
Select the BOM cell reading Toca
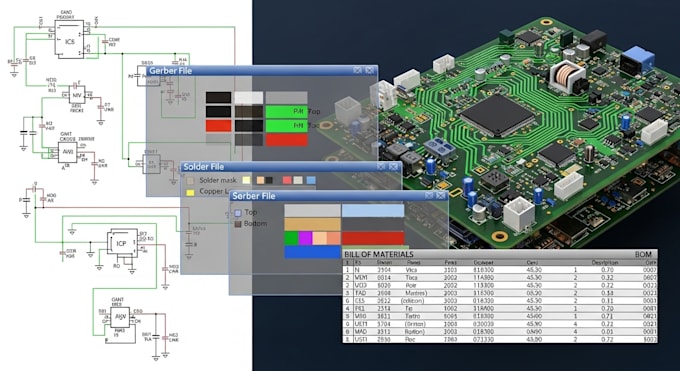coord(411,278)
